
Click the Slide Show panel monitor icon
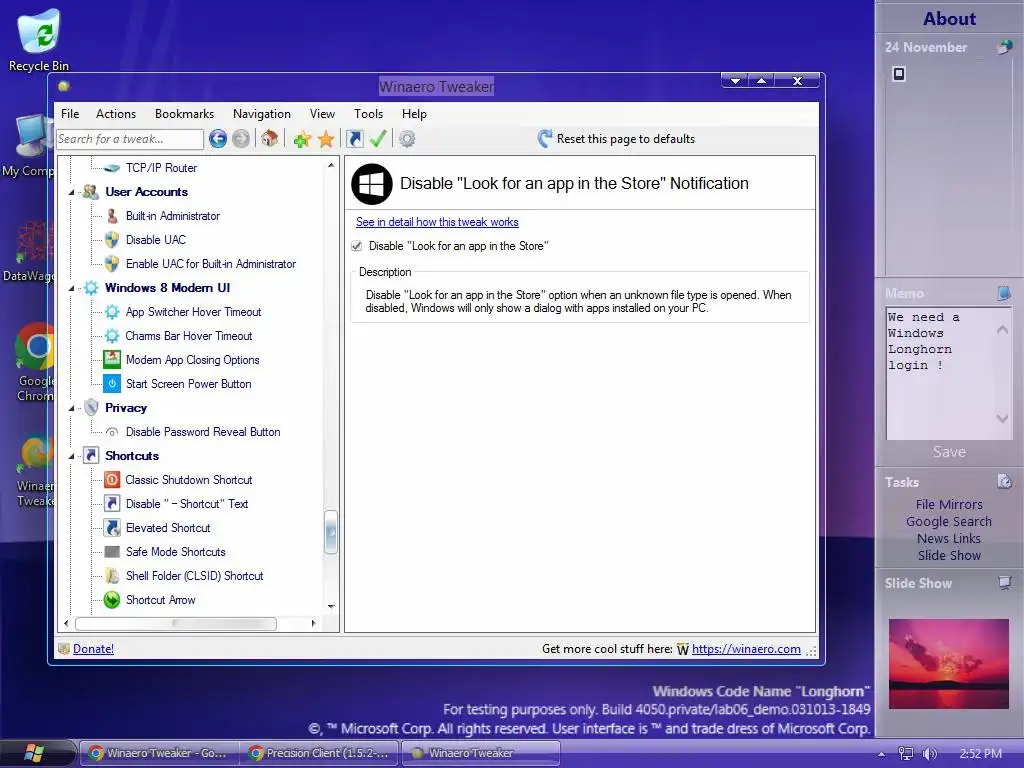1004,583
